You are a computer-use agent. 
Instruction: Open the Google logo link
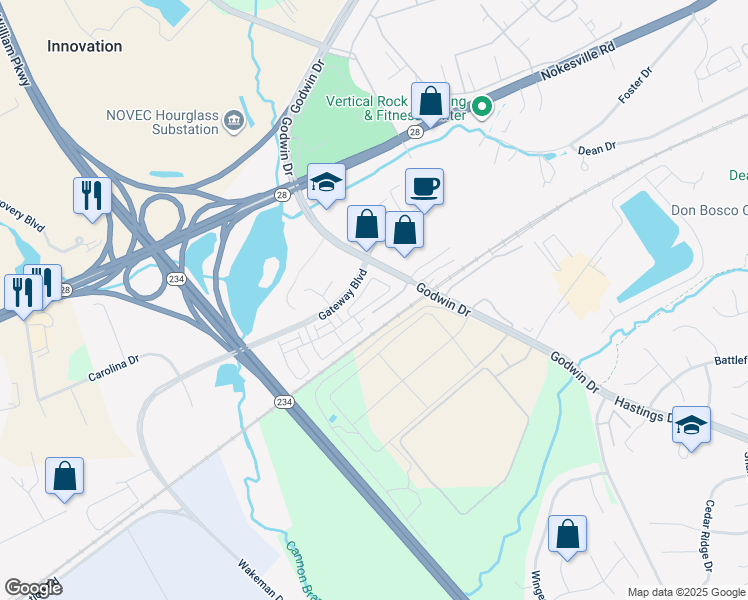33,588
